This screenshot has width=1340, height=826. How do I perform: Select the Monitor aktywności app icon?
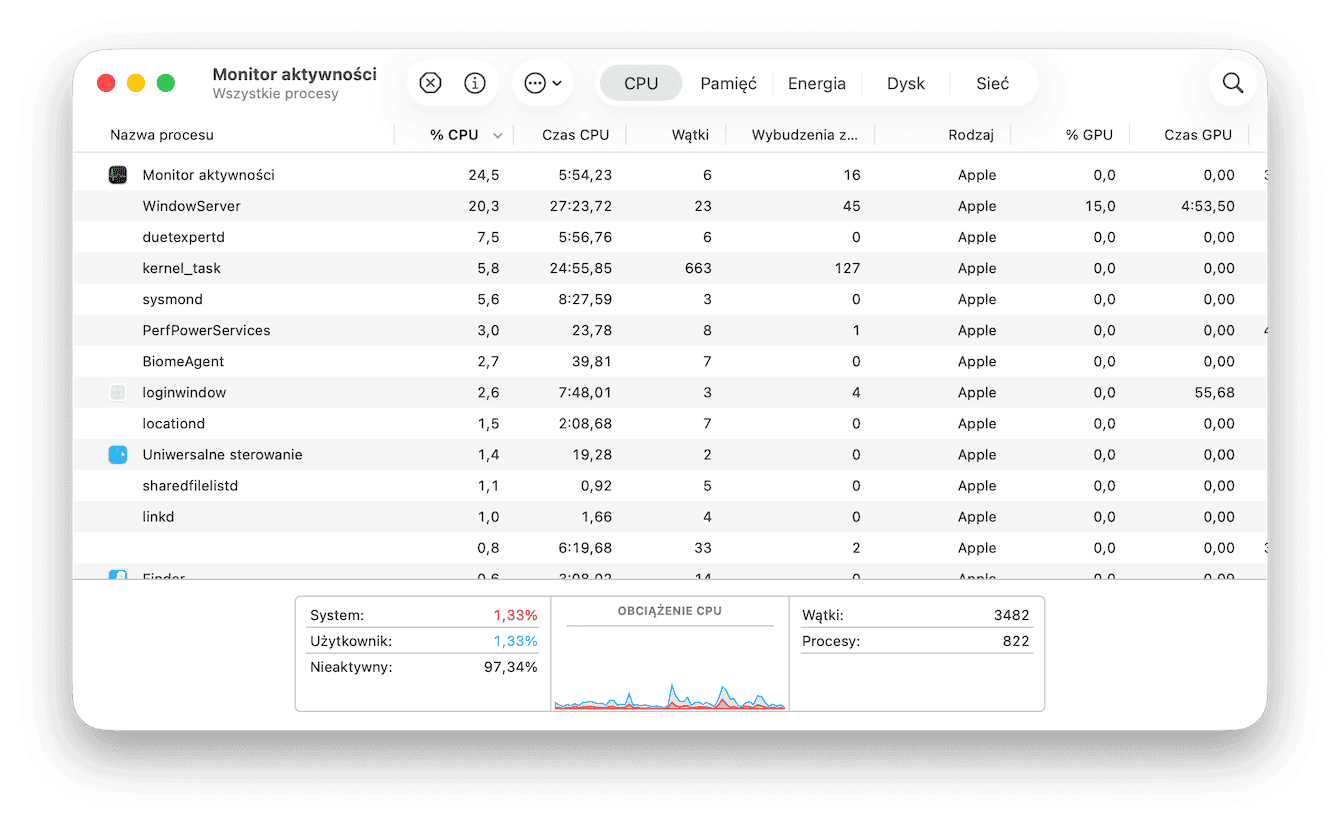[x=118, y=175]
